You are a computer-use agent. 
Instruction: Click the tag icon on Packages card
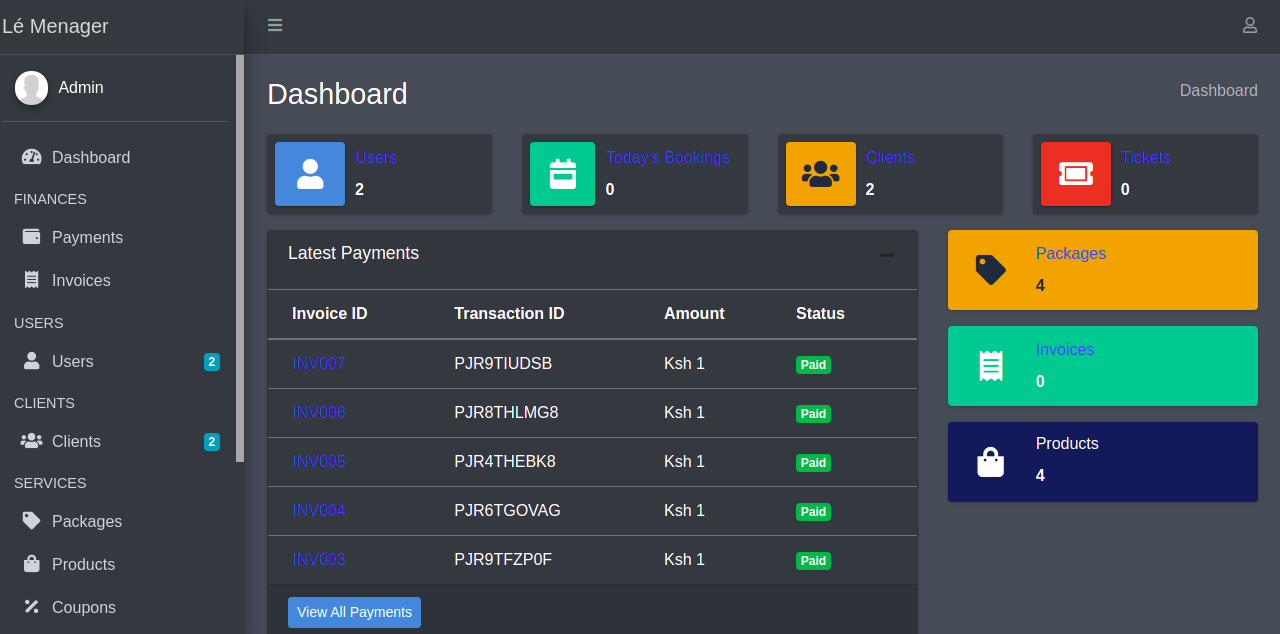click(991, 270)
